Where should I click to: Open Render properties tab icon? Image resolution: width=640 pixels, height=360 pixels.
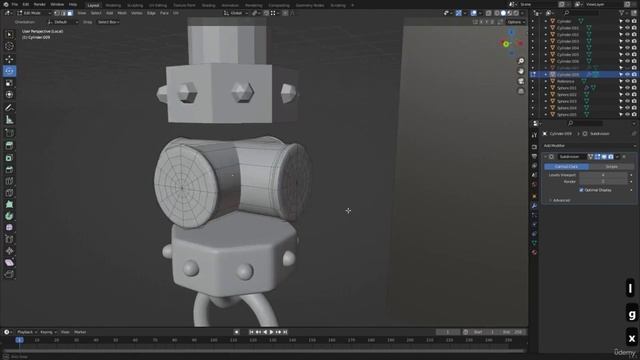(x=534, y=147)
